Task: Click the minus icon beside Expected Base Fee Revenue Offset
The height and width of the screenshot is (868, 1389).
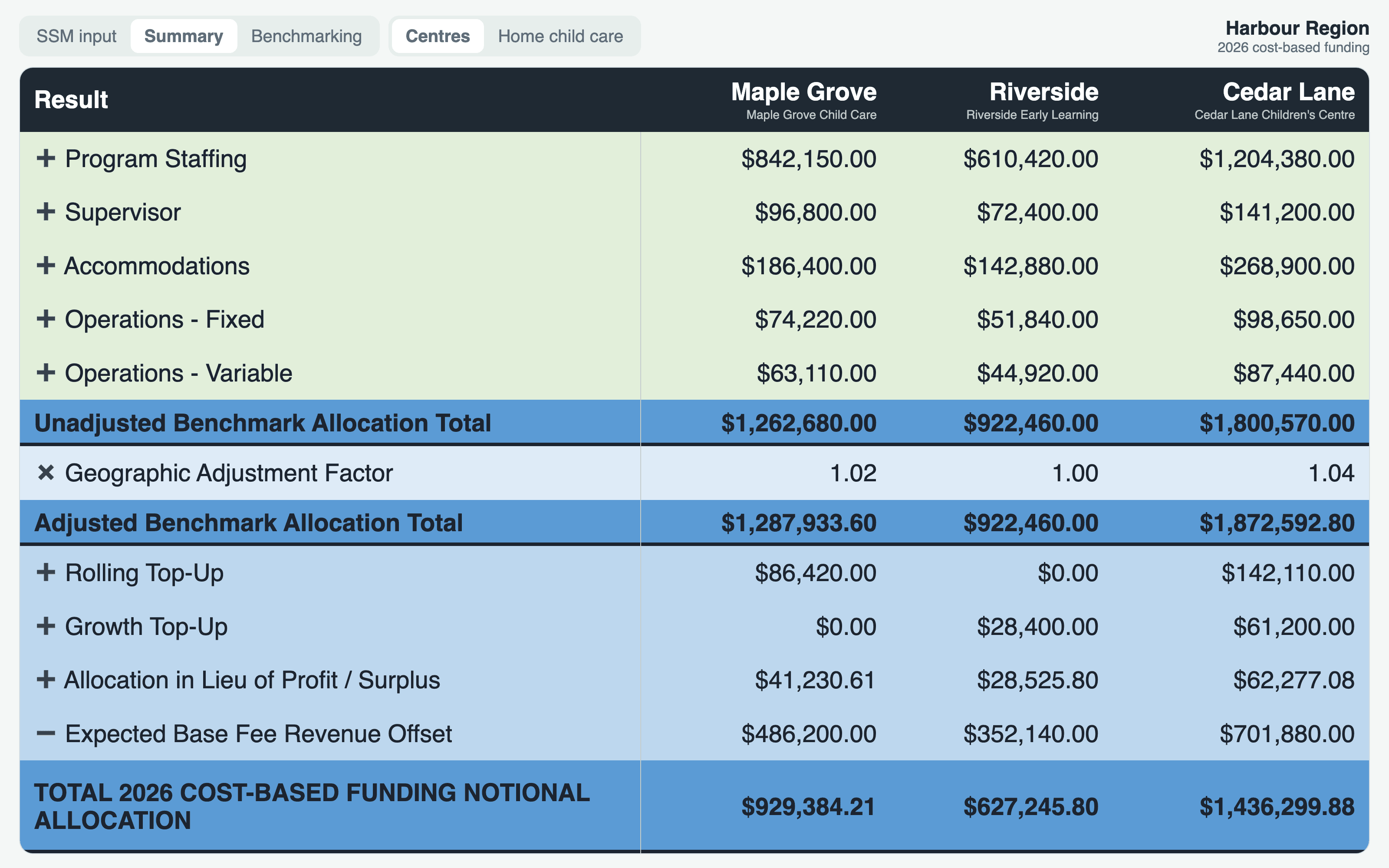Action: coord(45,733)
